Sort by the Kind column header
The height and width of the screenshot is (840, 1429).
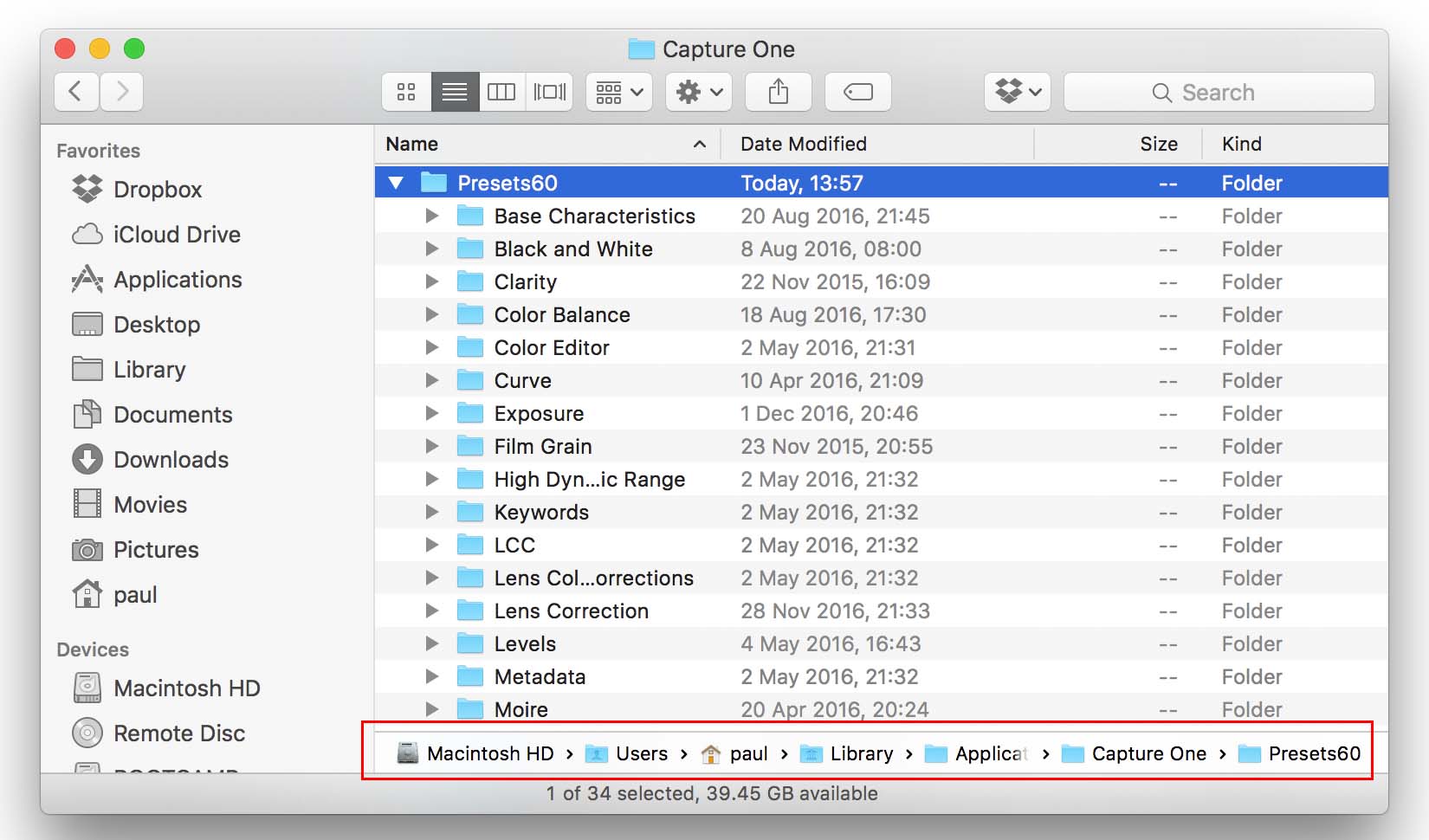(x=1296, y=144)
